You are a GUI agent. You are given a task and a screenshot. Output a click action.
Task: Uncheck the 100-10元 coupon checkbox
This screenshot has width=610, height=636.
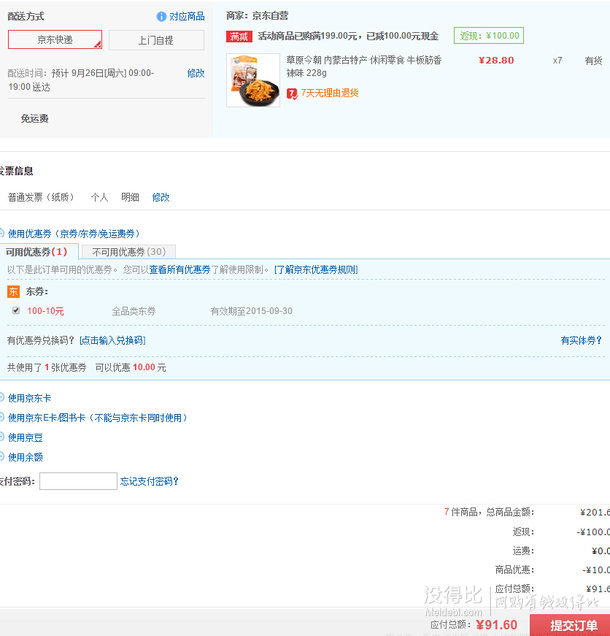tap(16, 310)
